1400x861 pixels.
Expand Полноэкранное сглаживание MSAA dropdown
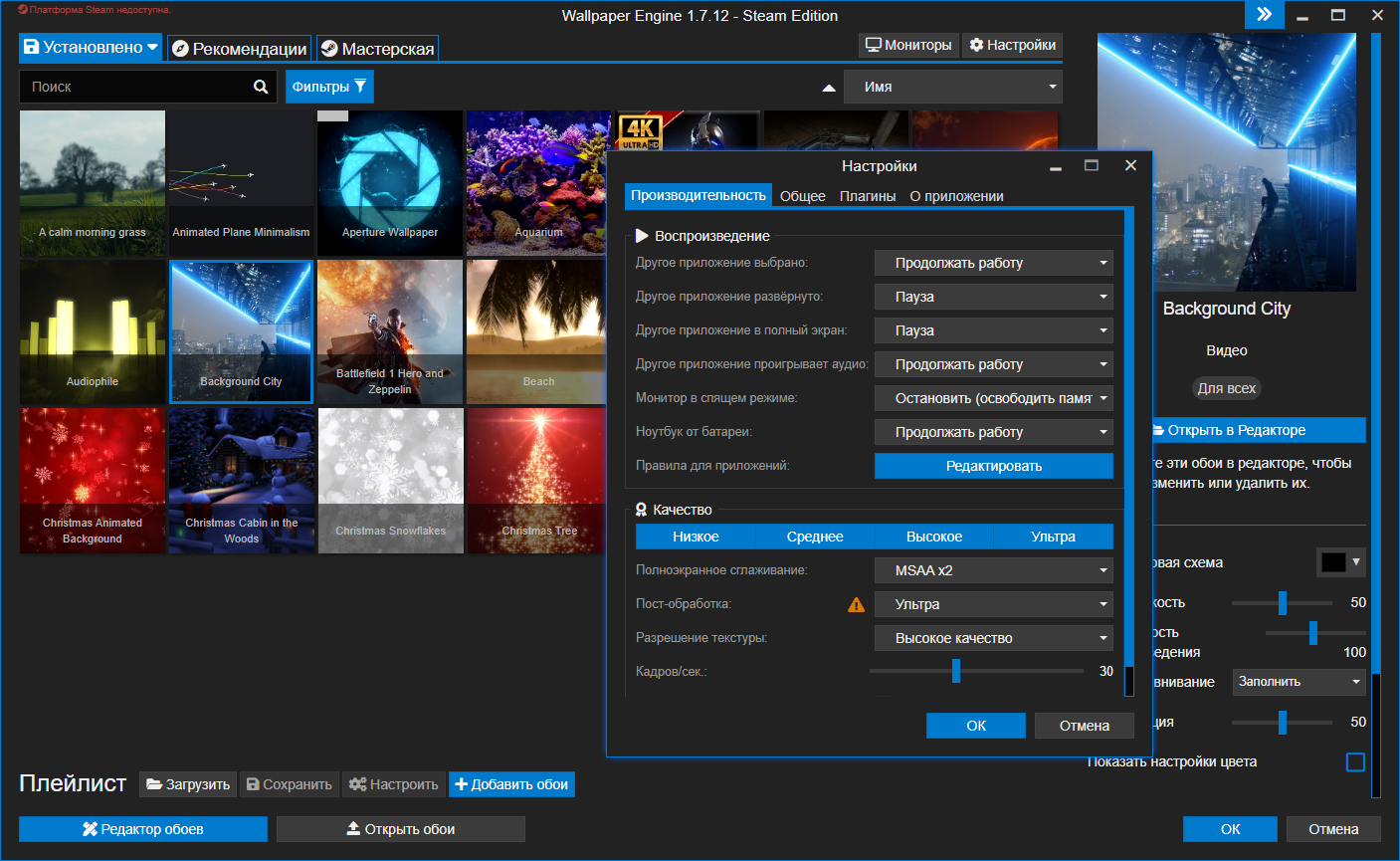(994, 570)
